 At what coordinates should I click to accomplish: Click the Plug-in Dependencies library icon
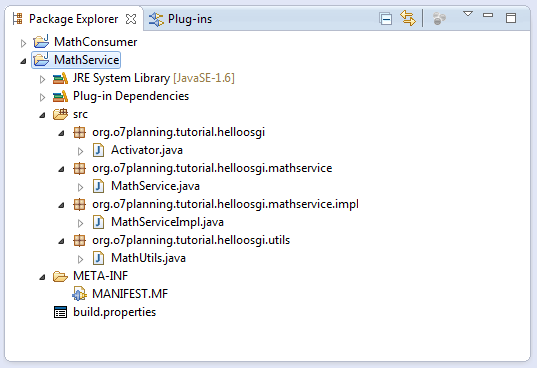click(x=60, y=96)
